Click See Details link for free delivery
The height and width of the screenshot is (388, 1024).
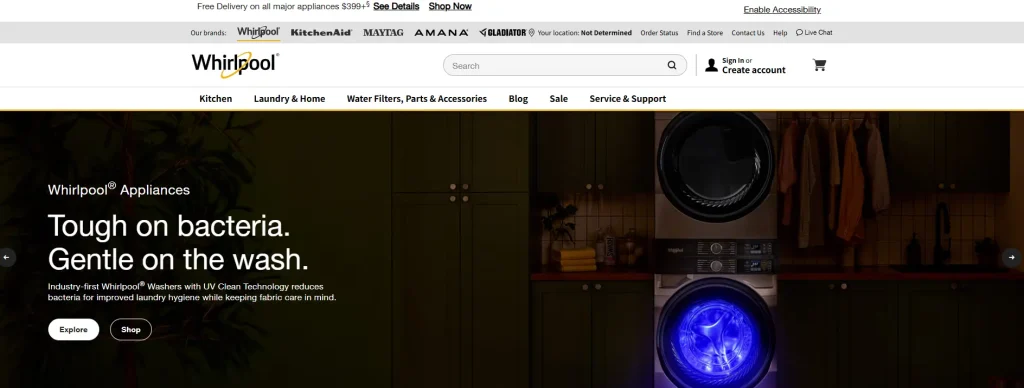coord(396,7)
